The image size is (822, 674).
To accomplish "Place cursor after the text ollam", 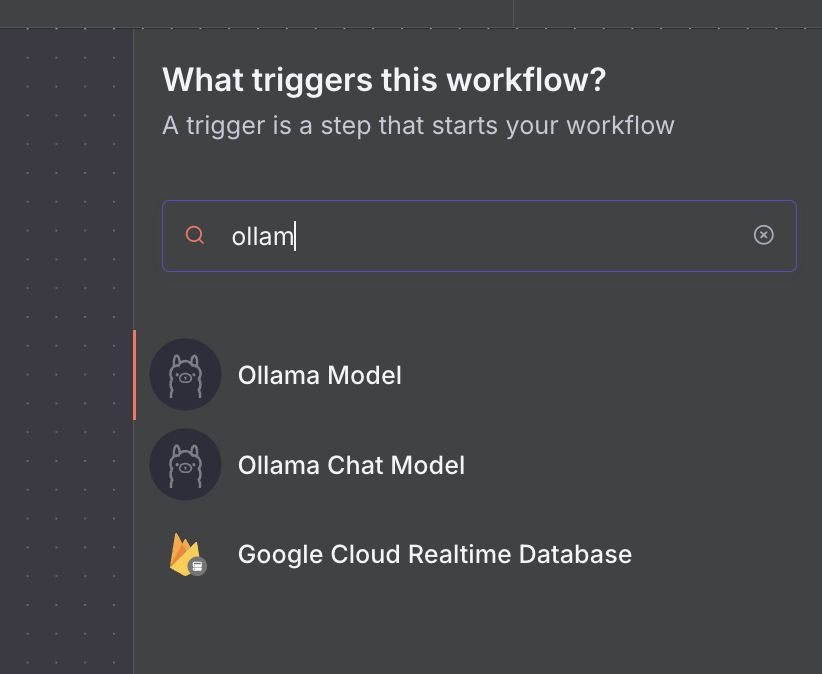I will tap(297, 235).
